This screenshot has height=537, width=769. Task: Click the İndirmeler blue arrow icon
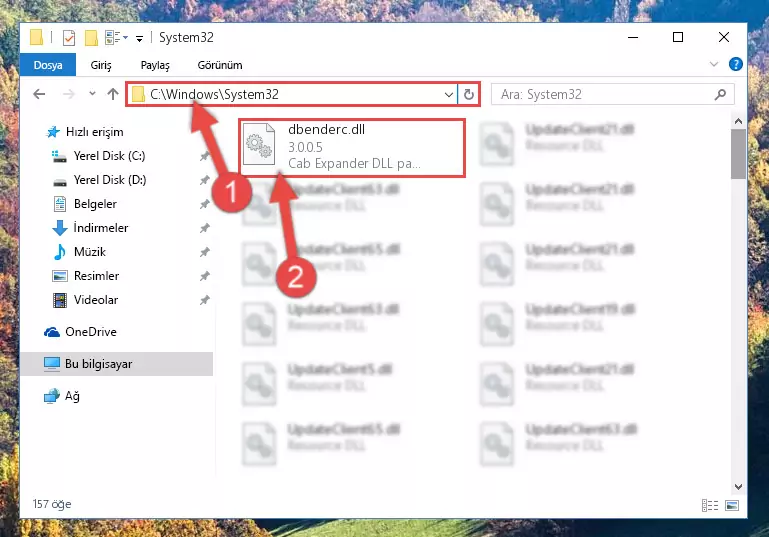[x=60, y=228]
